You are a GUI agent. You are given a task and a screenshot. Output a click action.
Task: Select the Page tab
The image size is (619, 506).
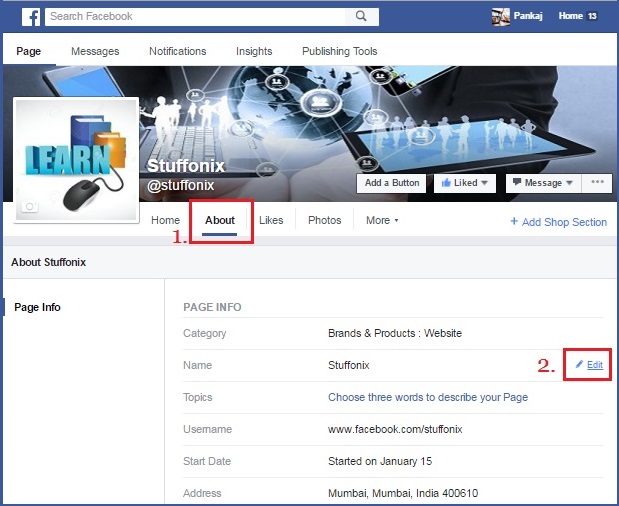[28, 51]
